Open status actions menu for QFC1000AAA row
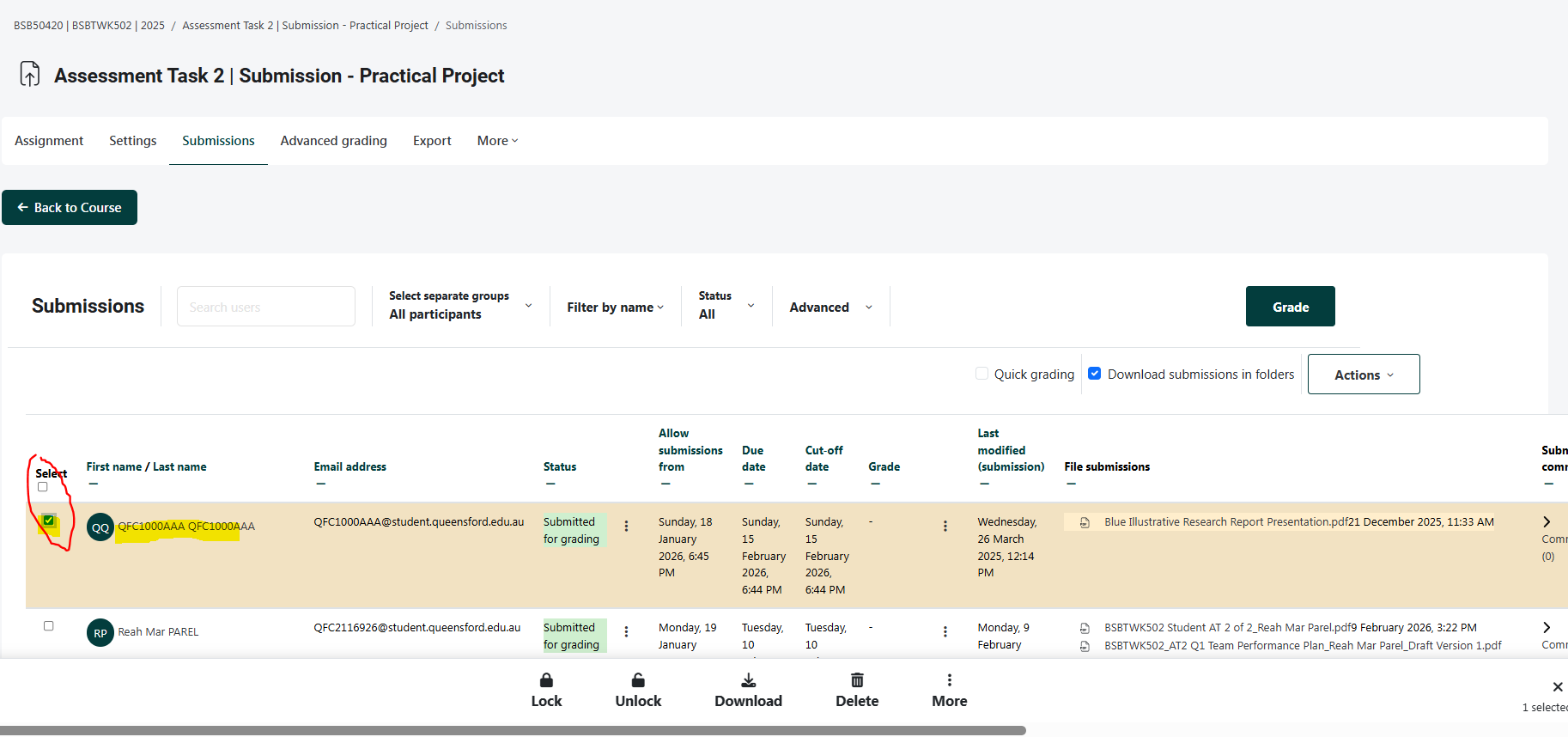 pos(626,527)
